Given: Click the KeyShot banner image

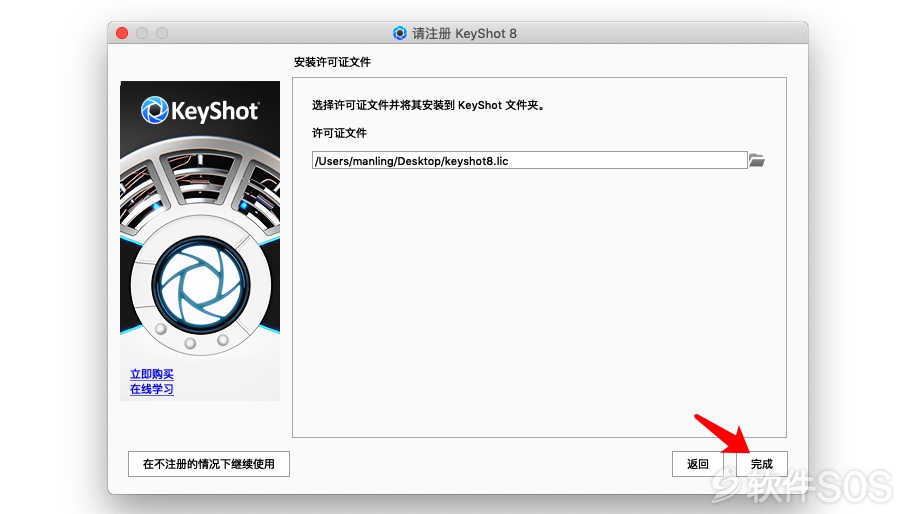Looking at the screenshot, I should pos(200,241).
